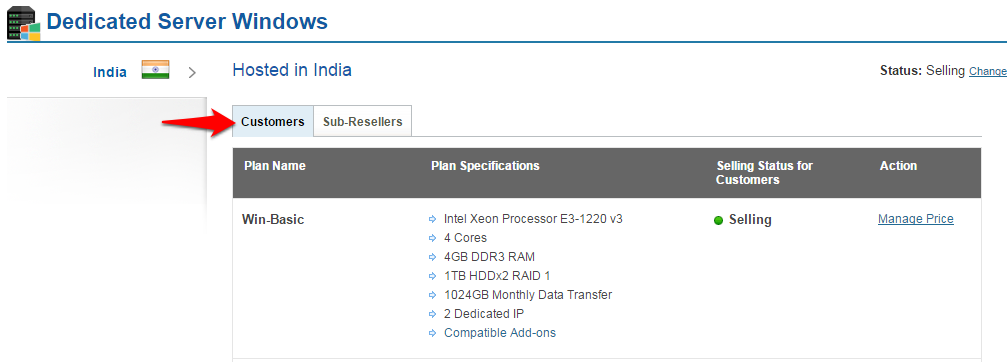
Task: Switch to the Sub-Resellers tab
Action: (x=362, y=121)
